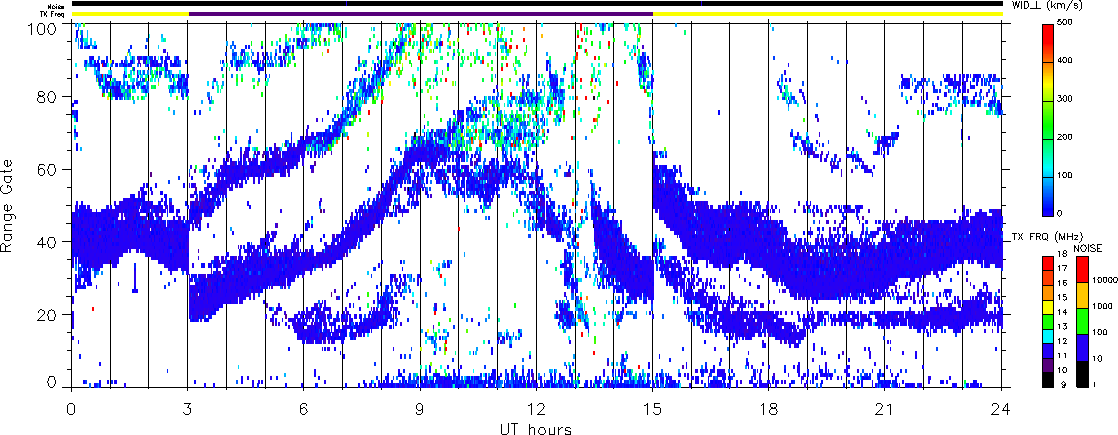Viewport: 1118px width, 435px height.
Task: Click the 'UT hours' x-axis title
Action: tap(536, 429)
